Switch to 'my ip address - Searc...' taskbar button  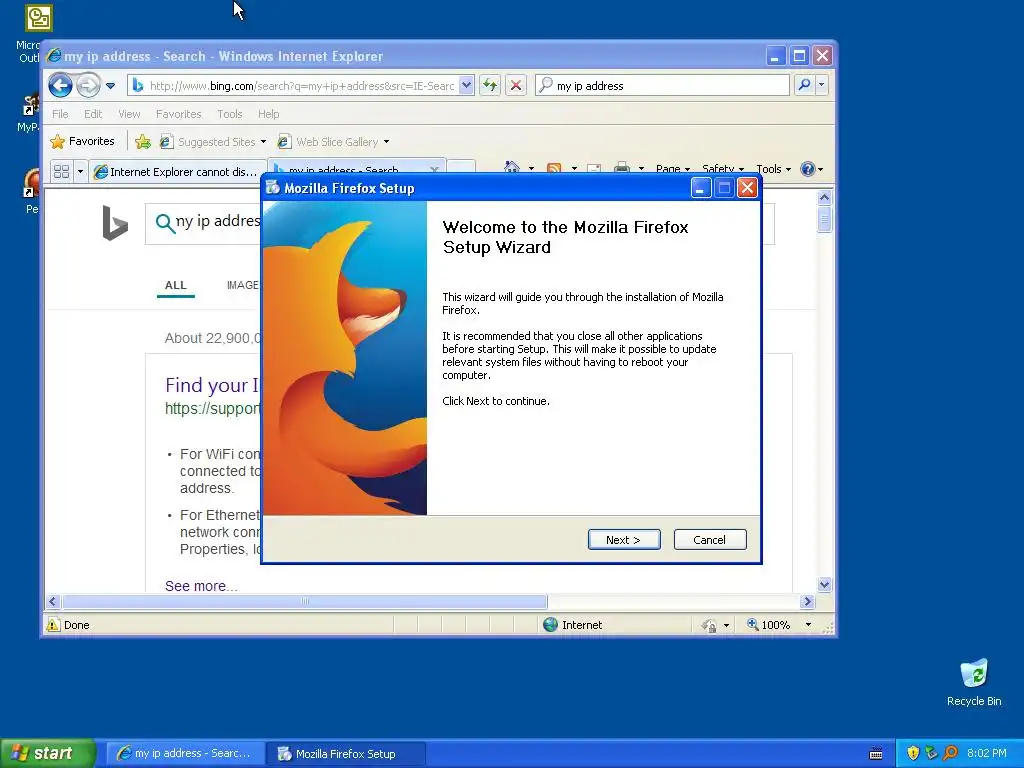(184, 753)
